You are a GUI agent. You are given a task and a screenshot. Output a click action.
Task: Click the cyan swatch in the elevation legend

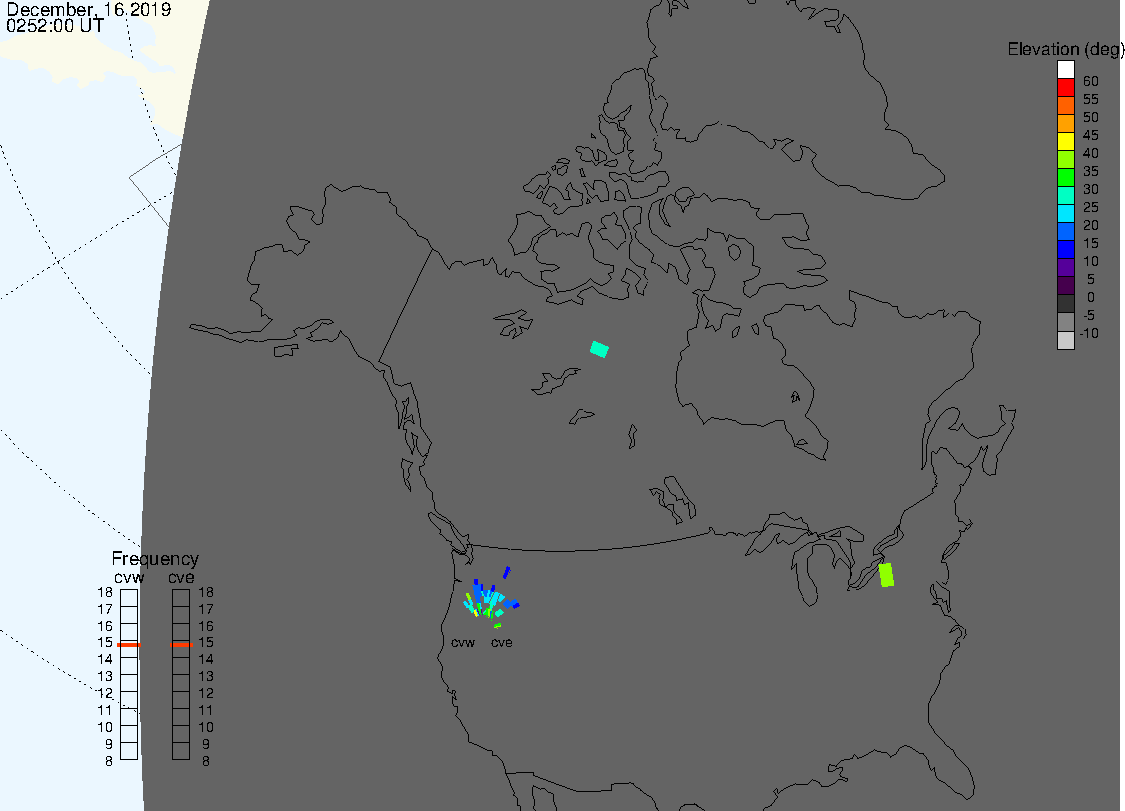tap(1065, 213)
